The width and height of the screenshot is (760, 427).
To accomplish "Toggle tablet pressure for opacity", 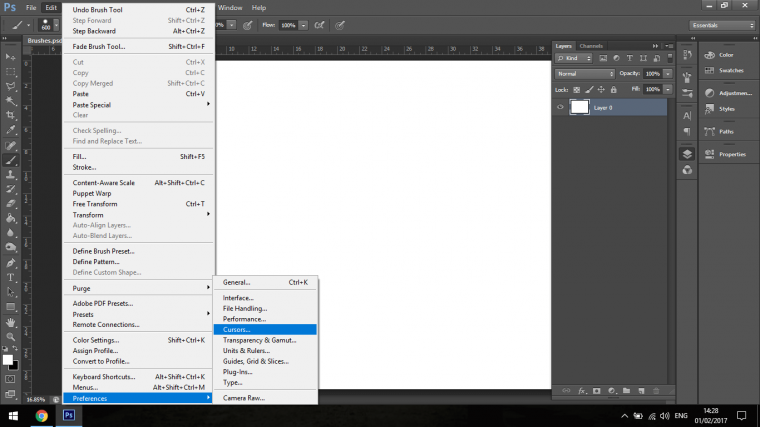I will click(x=248, y=25).
